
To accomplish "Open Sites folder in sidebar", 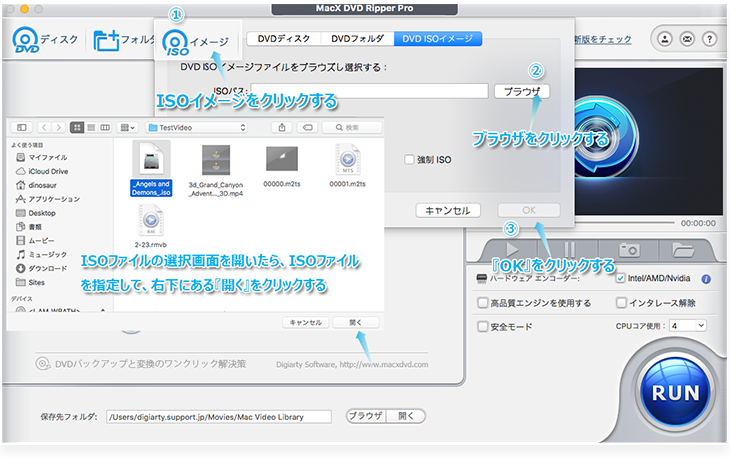I will coord(30,283).
